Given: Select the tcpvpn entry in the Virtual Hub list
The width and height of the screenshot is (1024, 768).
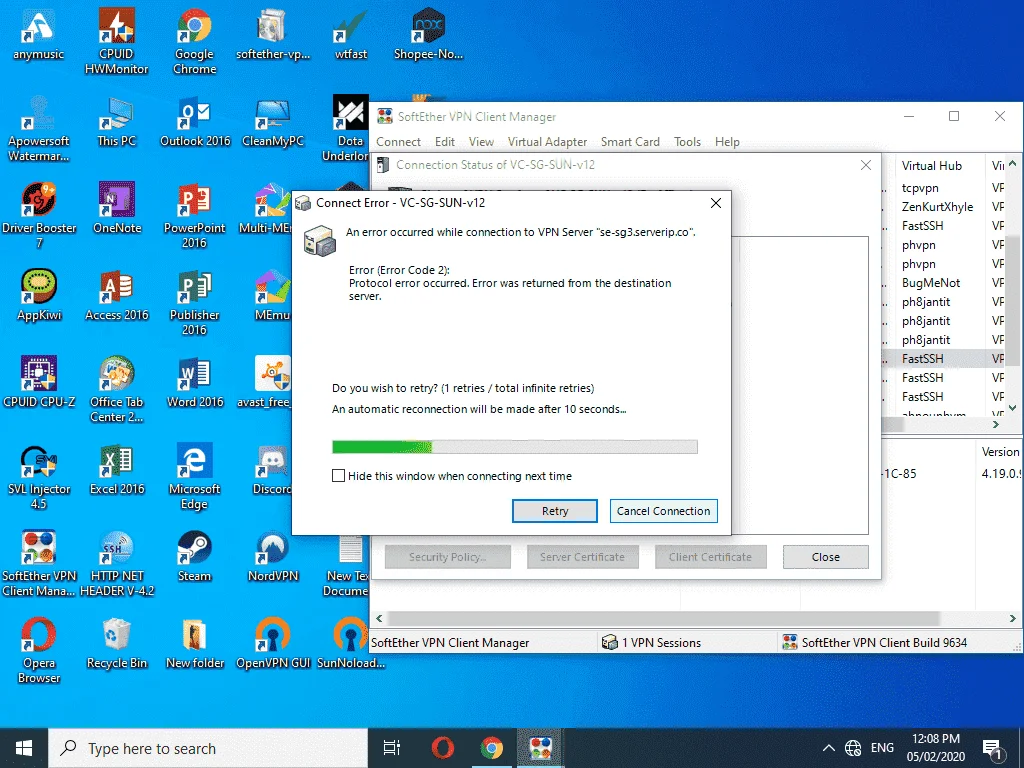Looking at the screenshot, I should point(920,188).
